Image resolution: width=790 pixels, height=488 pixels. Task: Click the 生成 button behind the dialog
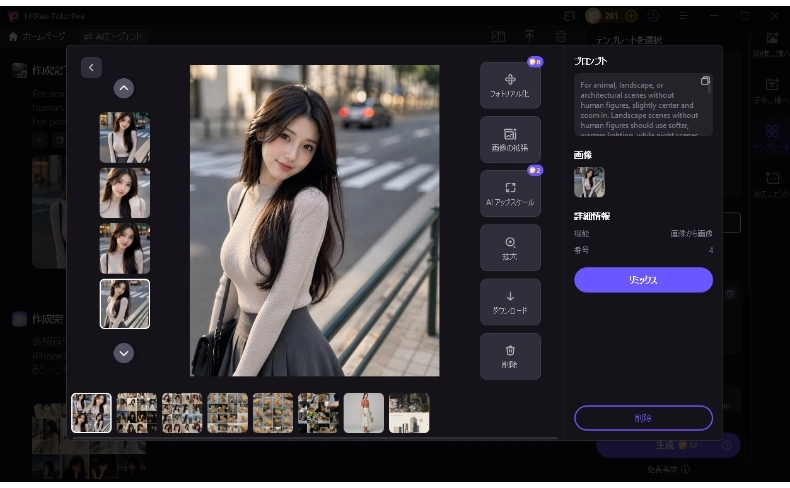(x=668, y=445)
